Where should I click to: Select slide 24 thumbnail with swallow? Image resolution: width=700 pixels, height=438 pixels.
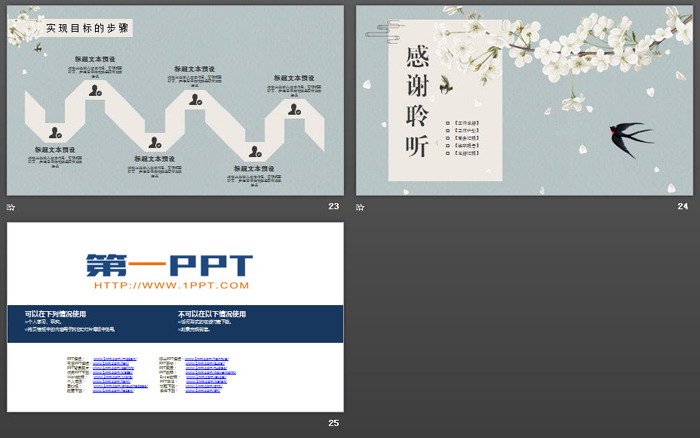(x=524, y=100)
